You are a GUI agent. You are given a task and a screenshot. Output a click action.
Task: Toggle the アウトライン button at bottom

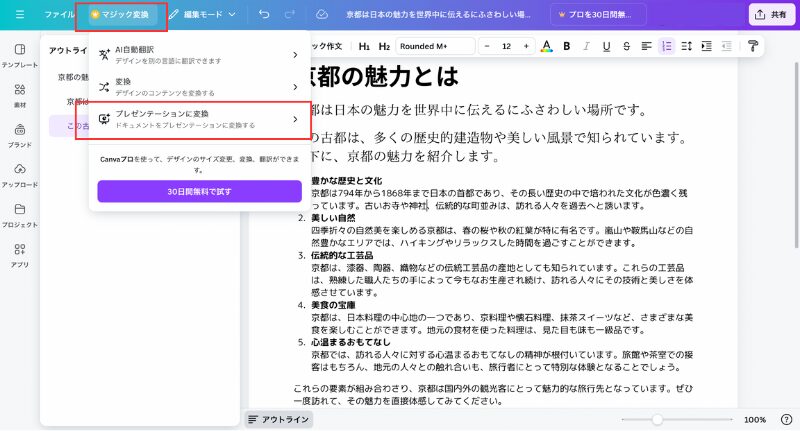tap(279, 419)
